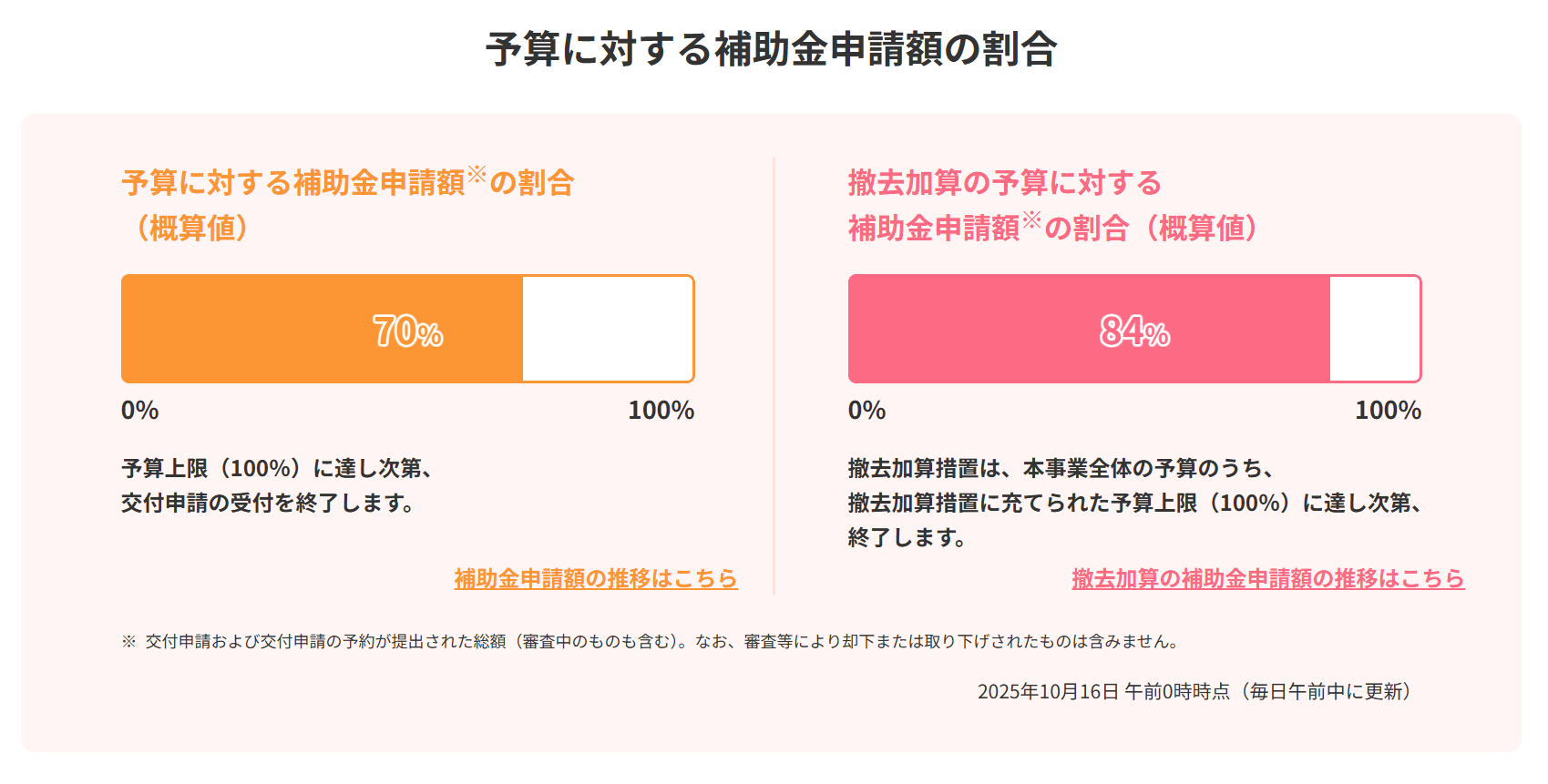Click the unfilled portion of the pink bar
Screen dimensions: 1548x784
[x=1376, y=329]
